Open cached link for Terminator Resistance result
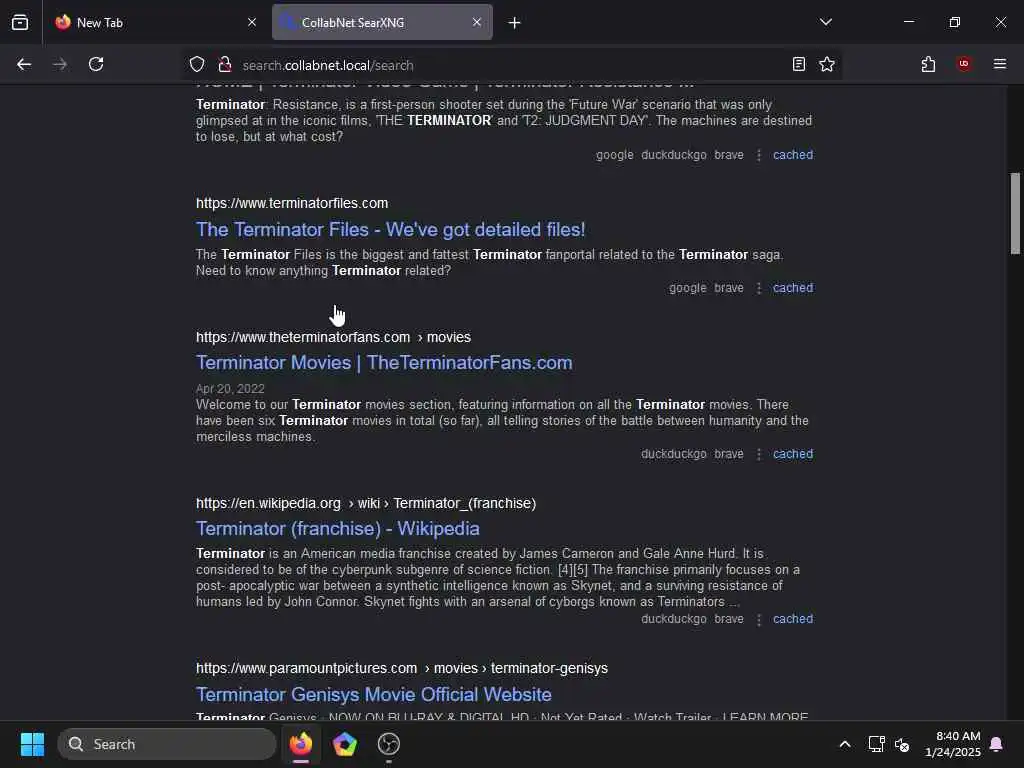Screen dimensions: 1024x768 (x=793, y=155)
